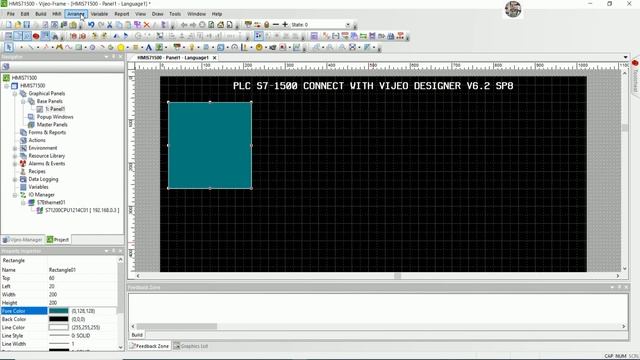Select the Feedback Zone tab
Screen dimensions: 640x360
pos(149,346)
